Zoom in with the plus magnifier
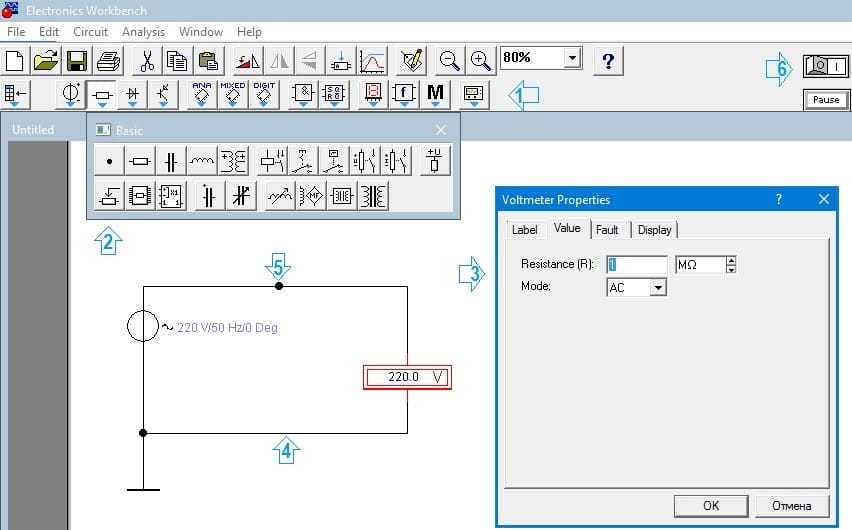Image resolution: width=852 pixels, height=530 pixels. [480, 61]
